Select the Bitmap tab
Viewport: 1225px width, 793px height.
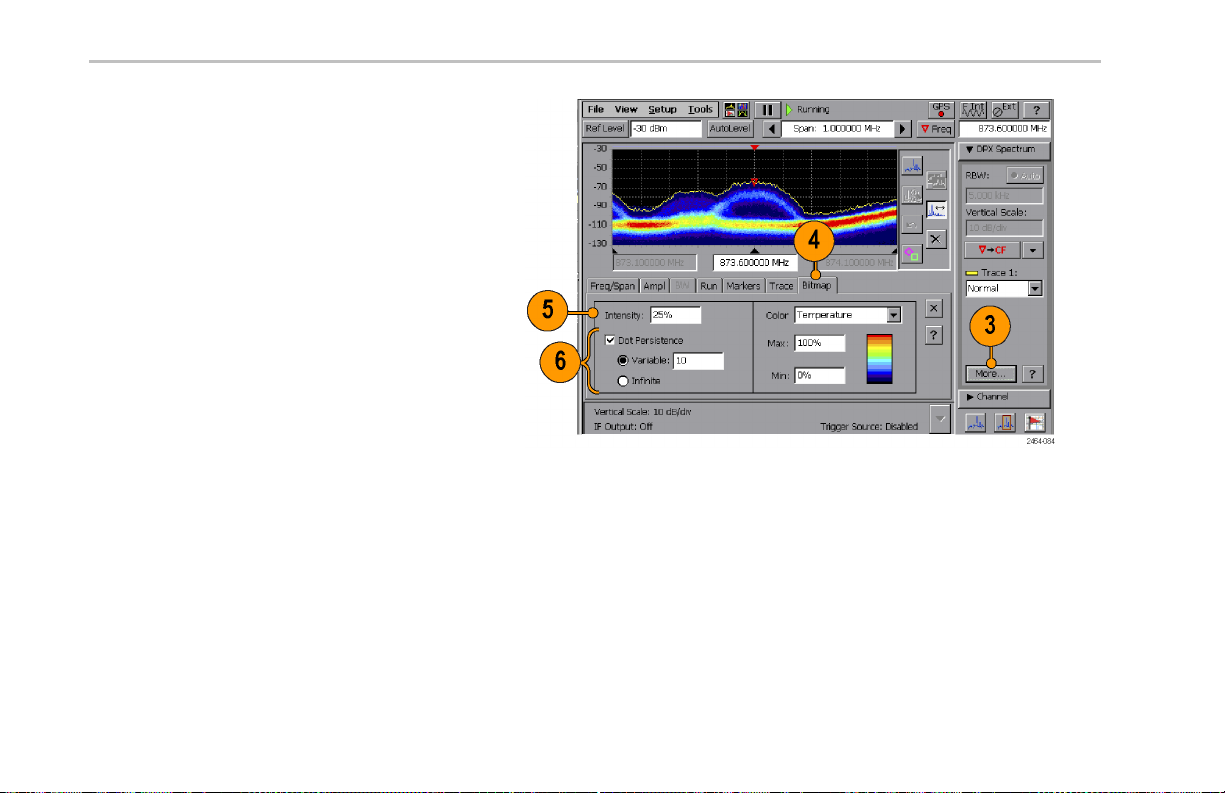click(x=817, y=285)
